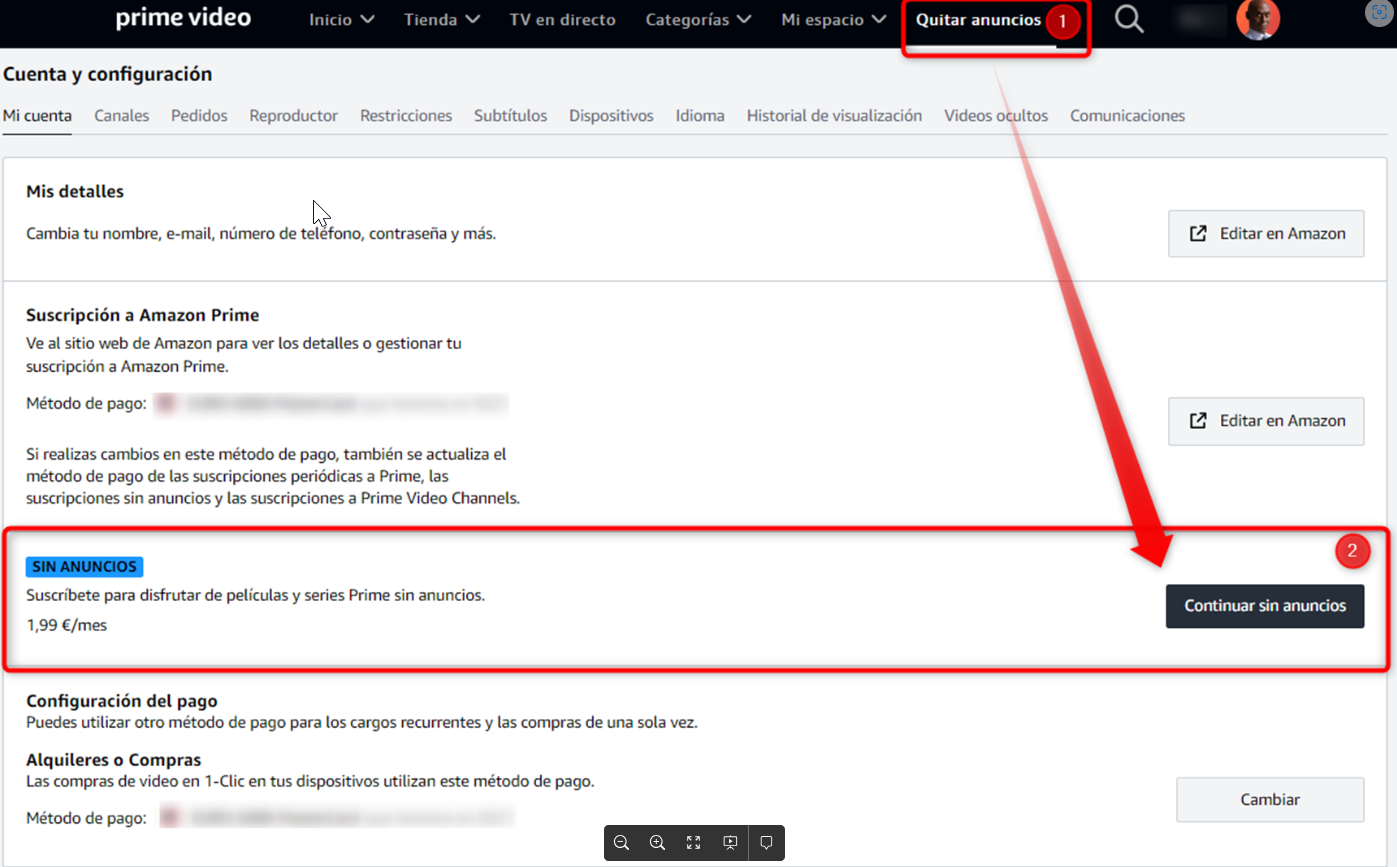
Task: Switch to the Dispositivos tab
Action: (611, 116)
